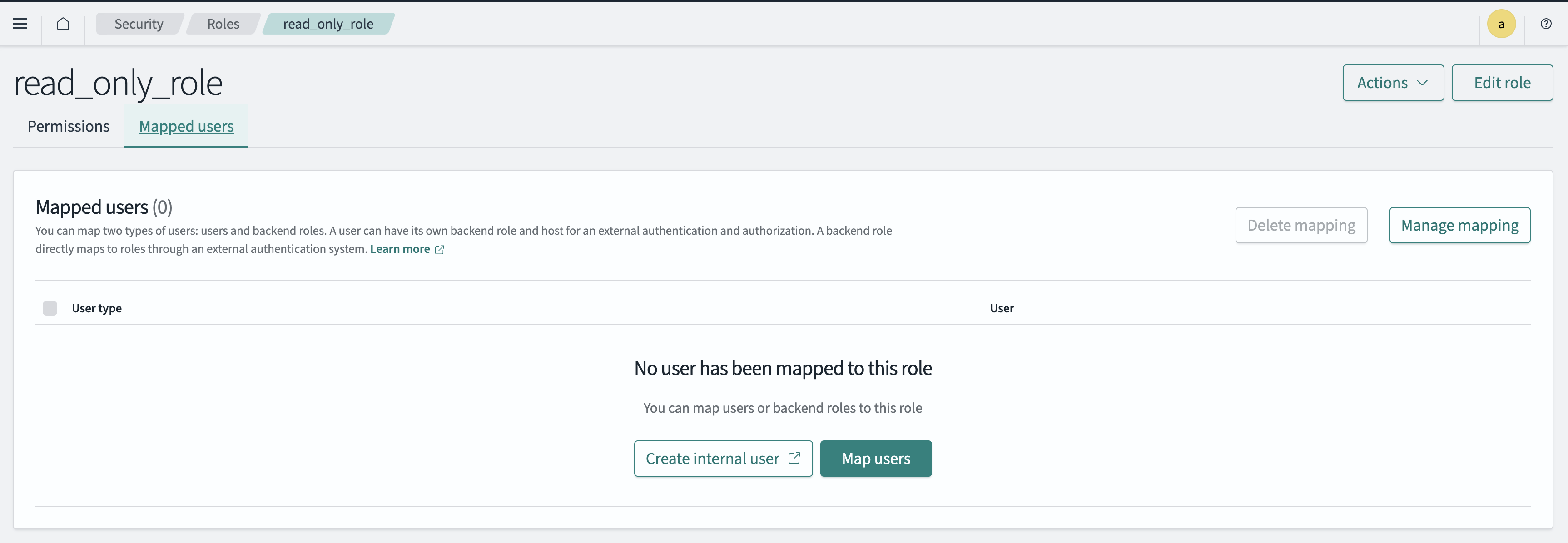Select the Mapped users tab
This screenshot has width=1568, height=543.
pyautogui.click(x=186, y=127)
